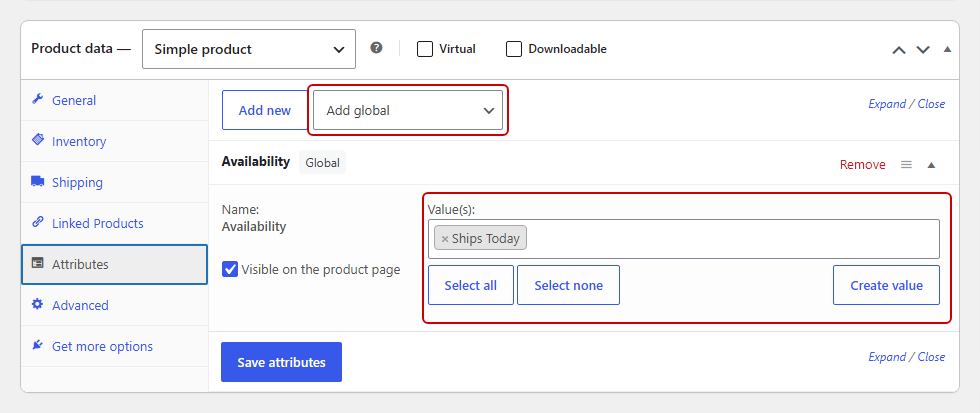The width and height of the screenshot is (980, 413).
Task: Move the Product data panel up
Action: [x=899, y=50]
